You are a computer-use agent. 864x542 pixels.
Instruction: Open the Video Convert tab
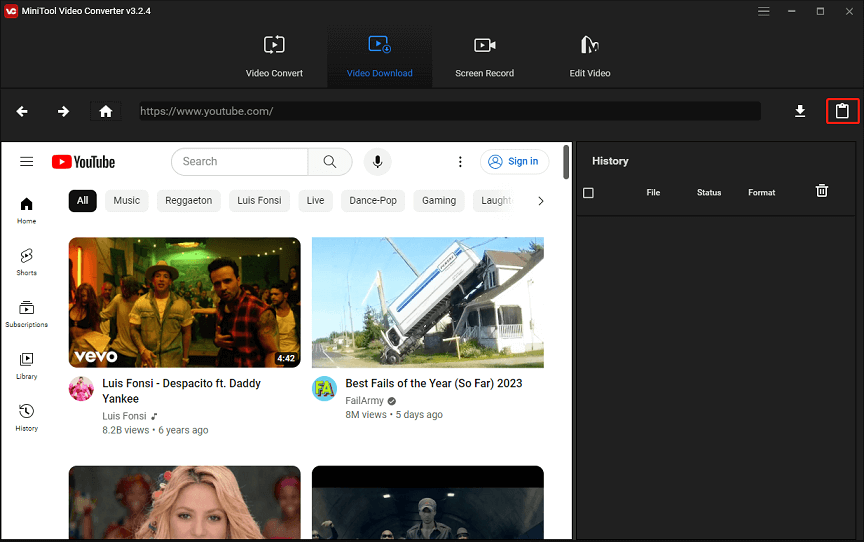click(x=274, y=57)
